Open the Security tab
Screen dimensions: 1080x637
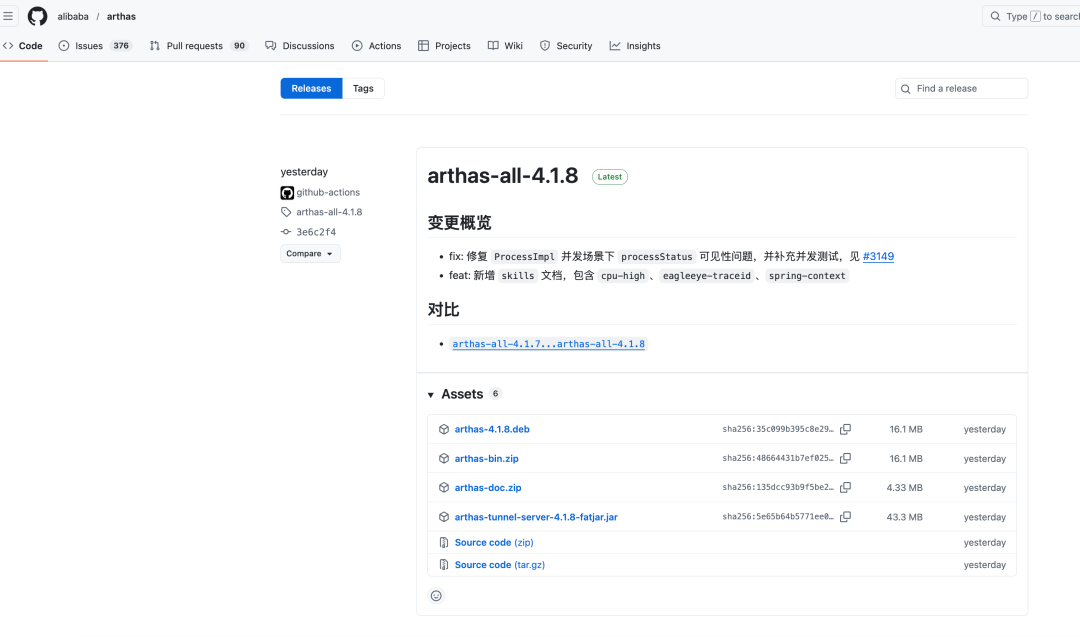(x=565, y=46)
